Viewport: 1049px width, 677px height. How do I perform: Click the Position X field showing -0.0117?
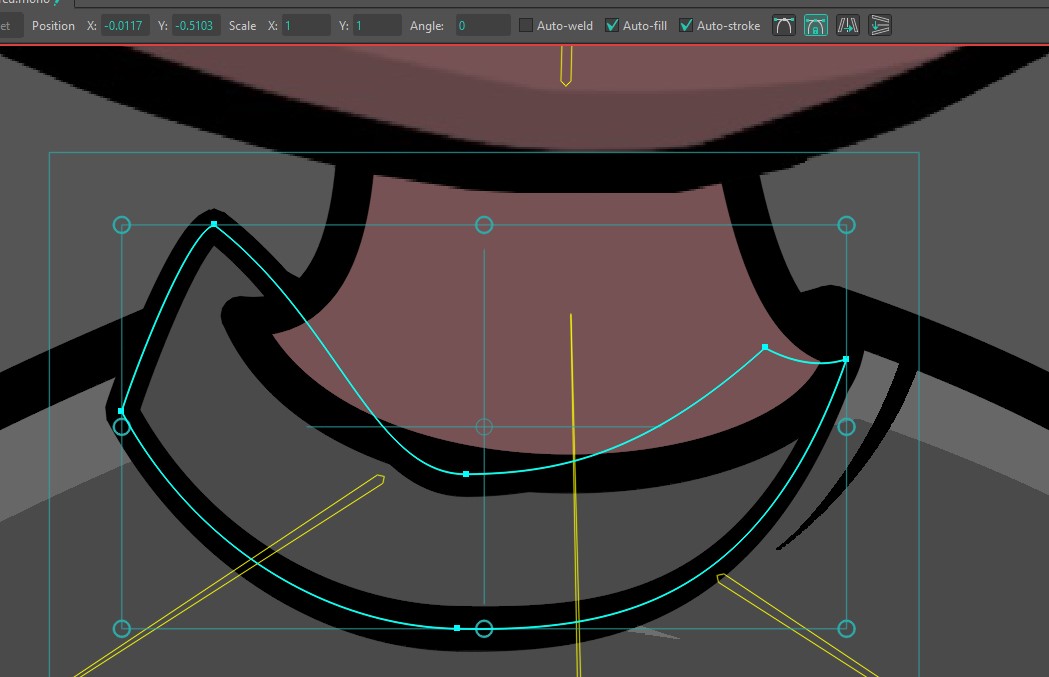click(125, 25)
